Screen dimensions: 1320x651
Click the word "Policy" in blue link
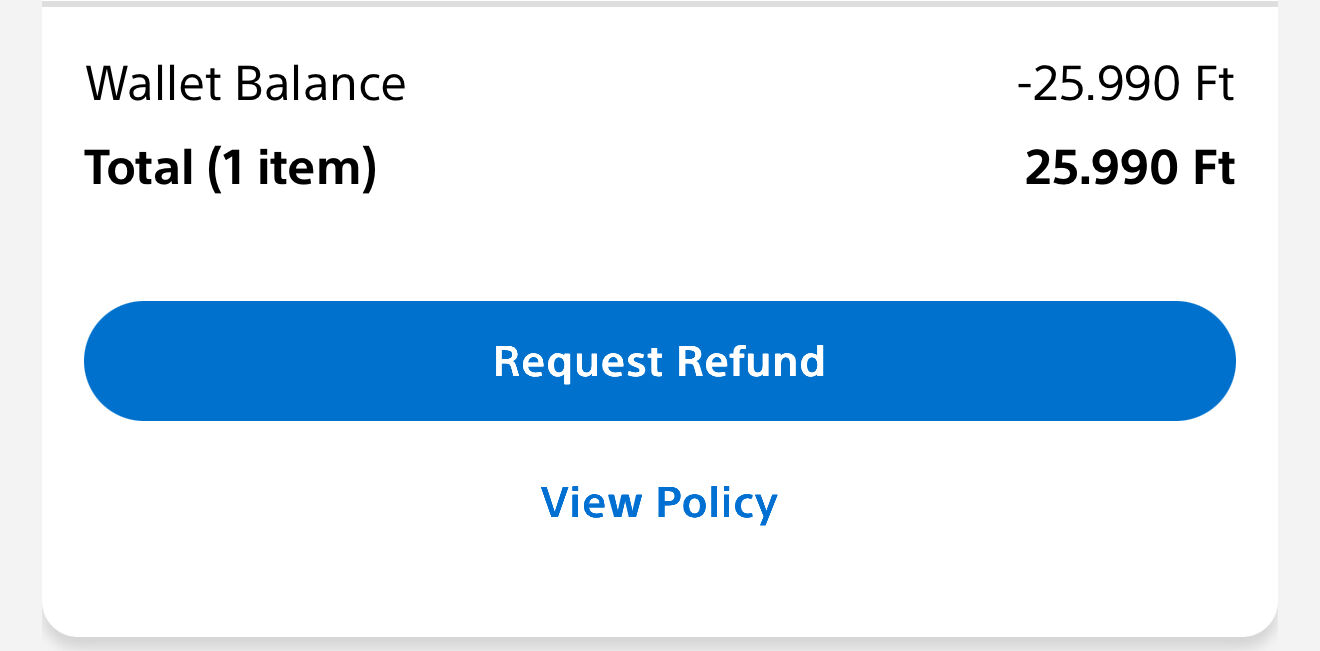717,503
